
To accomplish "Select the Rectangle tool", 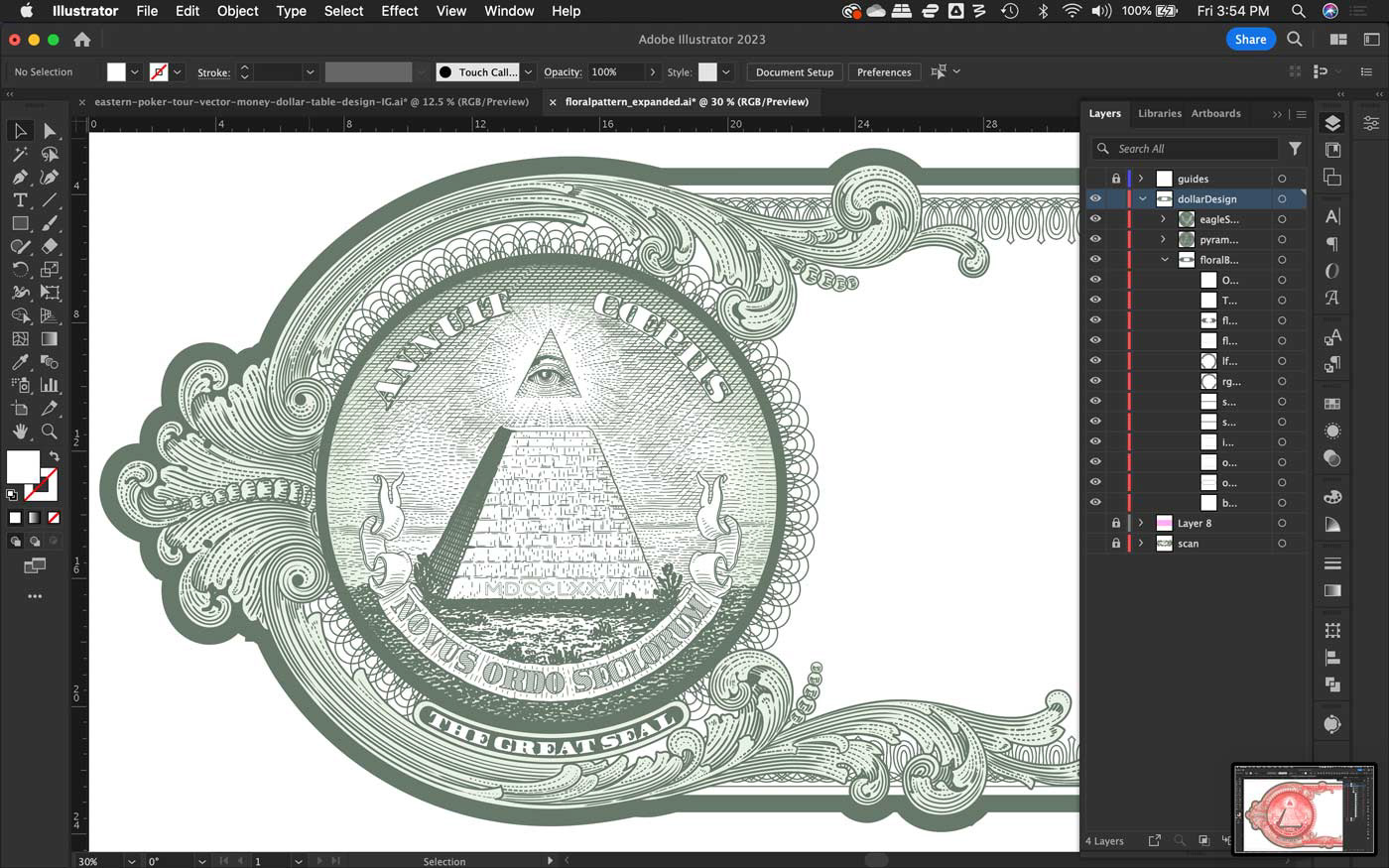I will pyautogui.click(x=20, y=223).
